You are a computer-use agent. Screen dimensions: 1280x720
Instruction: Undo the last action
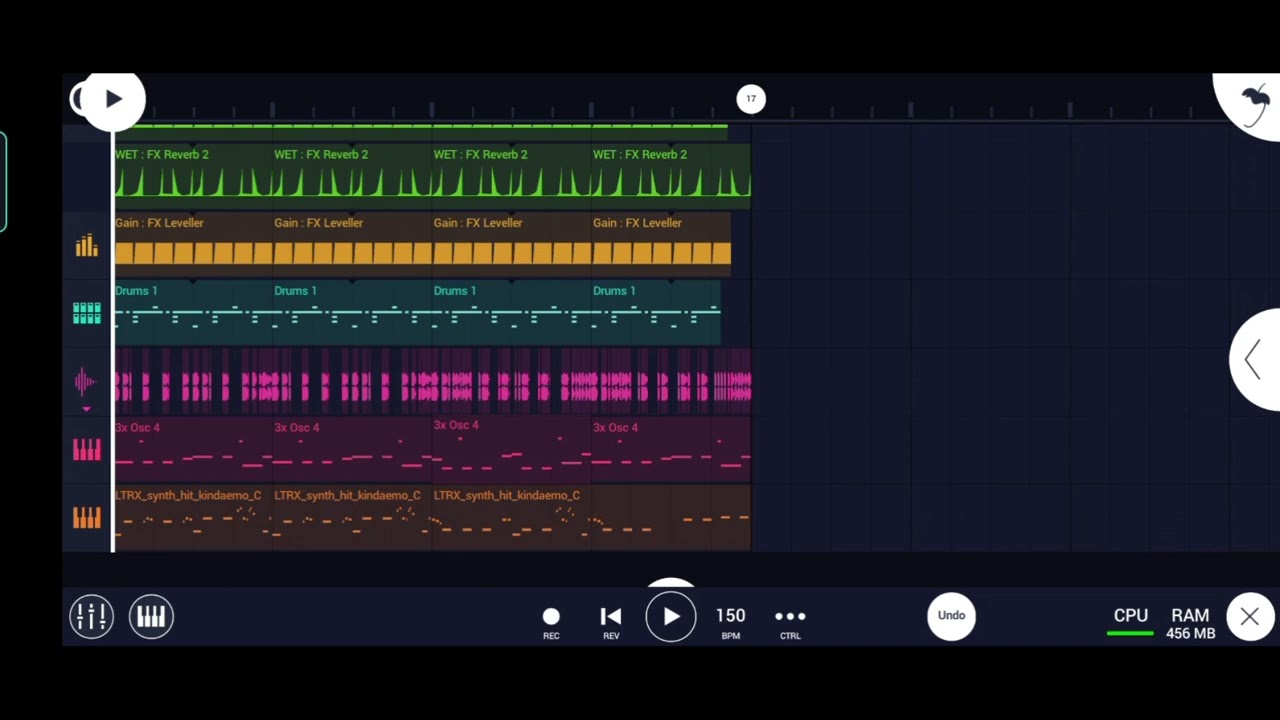(x=951, y=616)
